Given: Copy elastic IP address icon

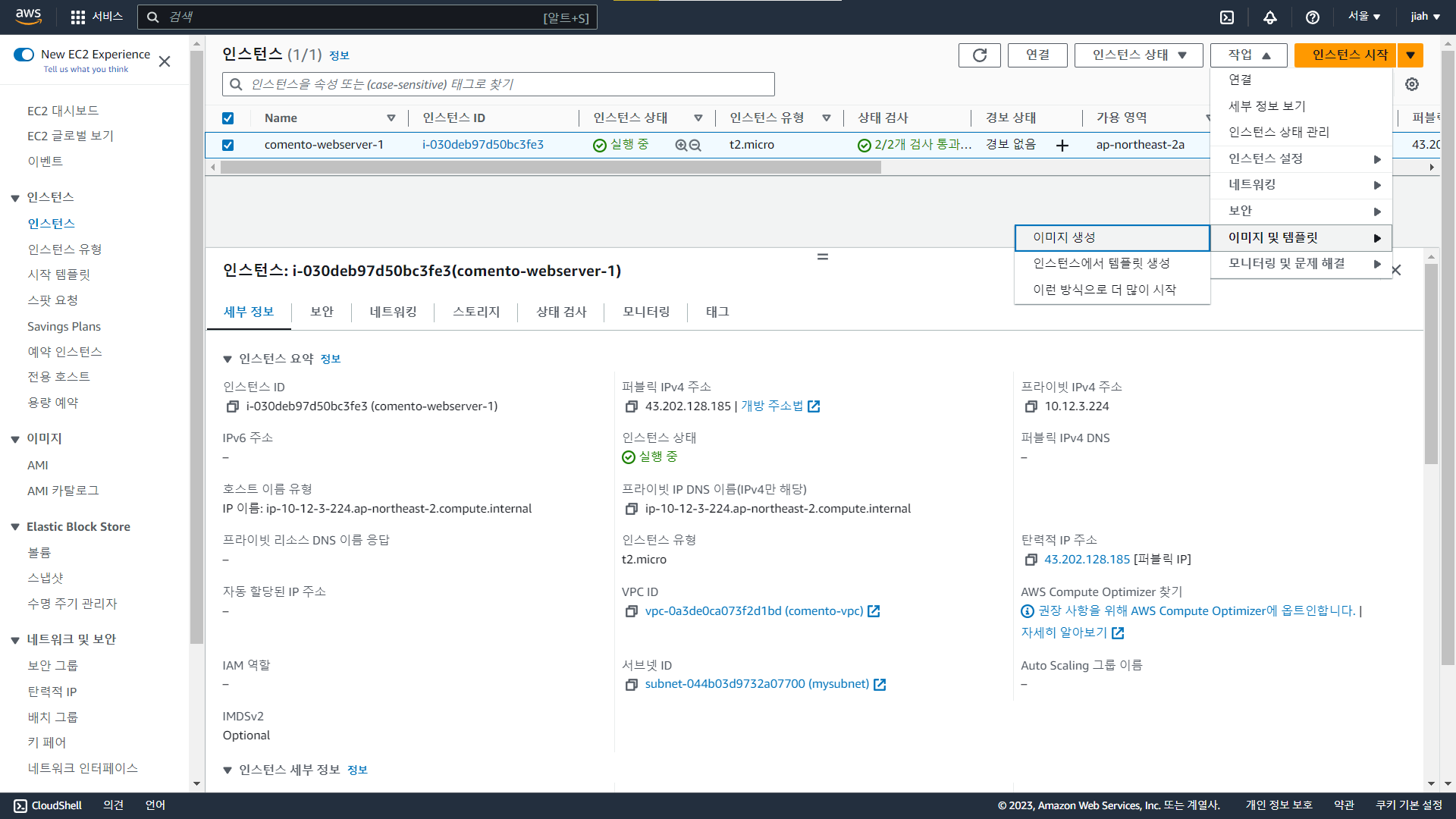Looking at the screenshot, I should (x=1031, y=560).
